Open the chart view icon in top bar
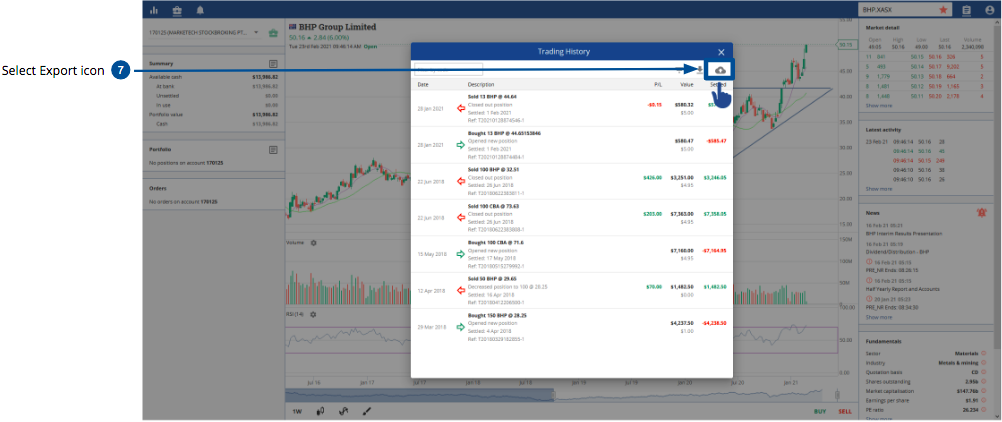Image resolution: width=1002 pixels, height=422 pixels. pyautogui.click(x=153, y=10)
